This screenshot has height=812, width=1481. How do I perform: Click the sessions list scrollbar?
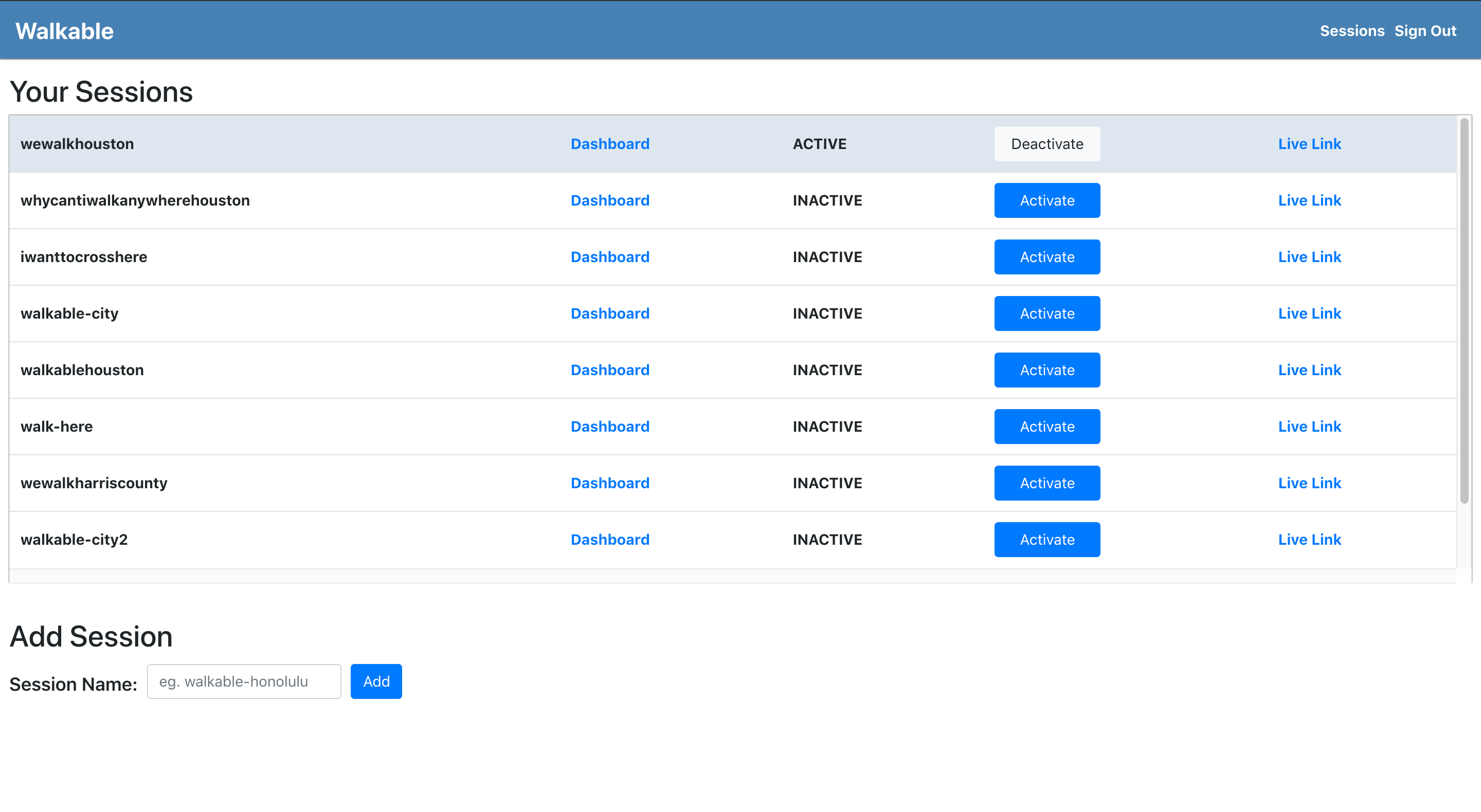(1464, 310)
